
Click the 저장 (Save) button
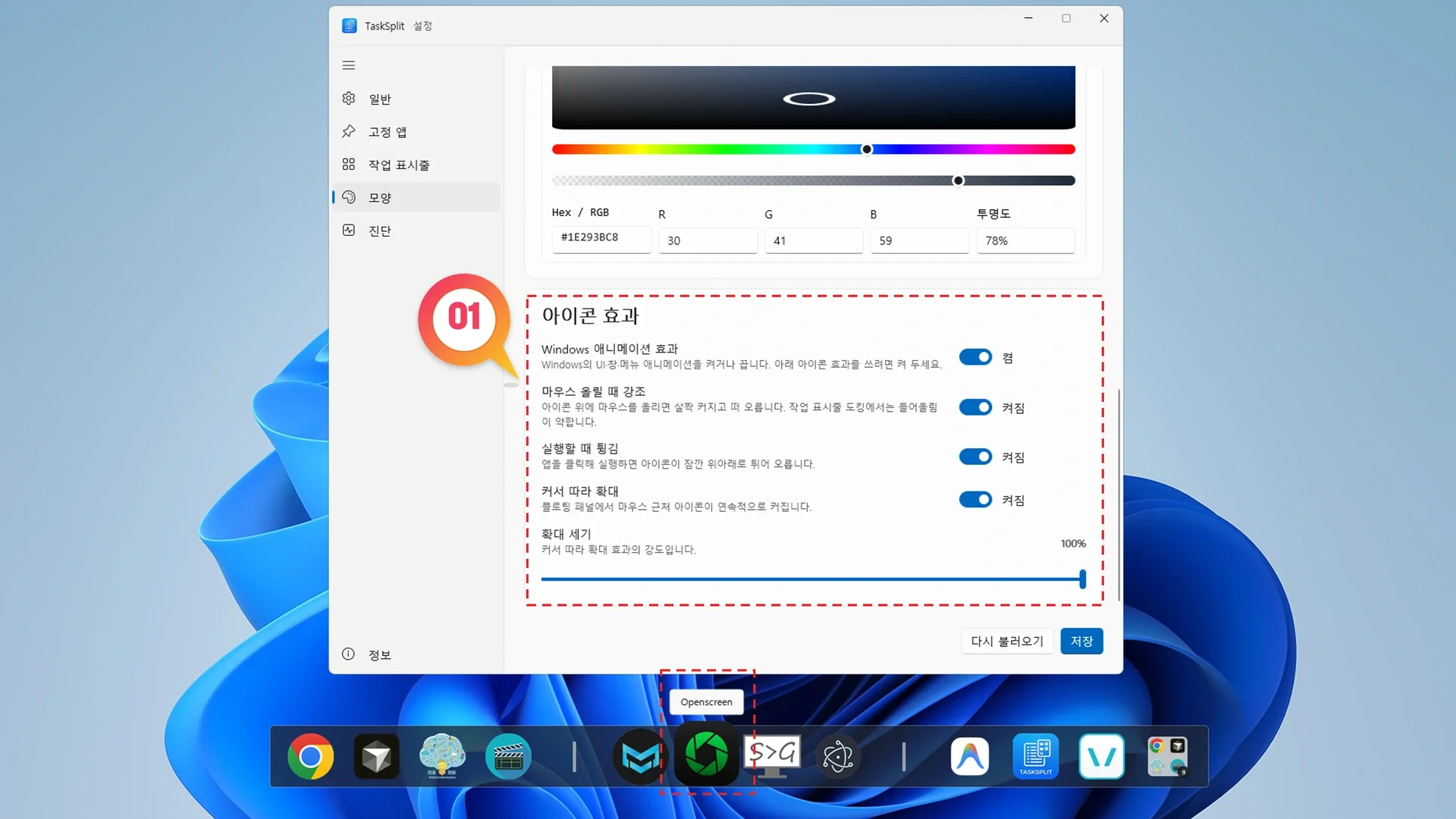(x=1081, y=642)
